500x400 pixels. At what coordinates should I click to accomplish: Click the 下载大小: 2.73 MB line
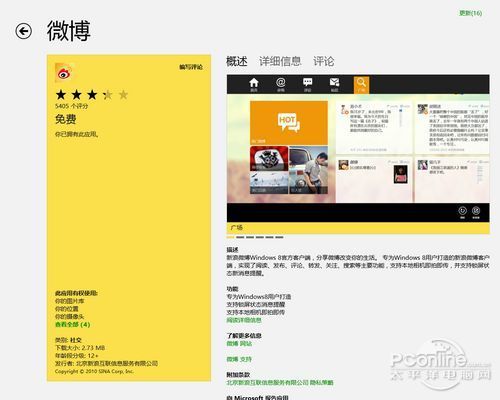pyautogui.click(x=80, y=348)
